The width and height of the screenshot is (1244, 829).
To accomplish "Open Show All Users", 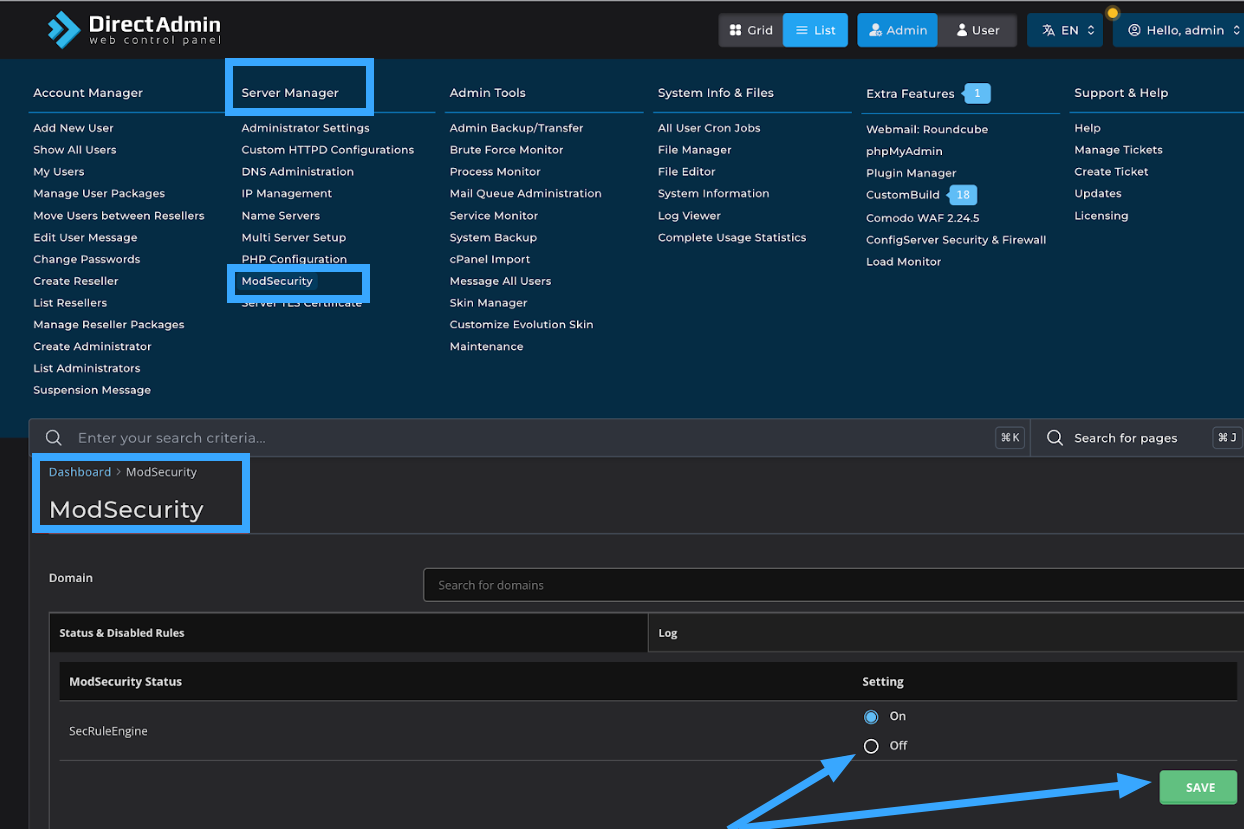I will [x=74, y=150].
